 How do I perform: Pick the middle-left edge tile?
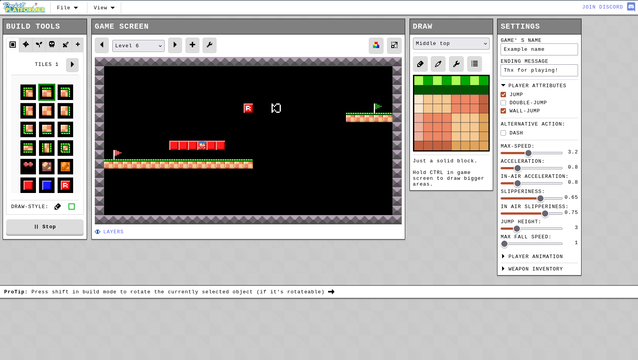28,111
